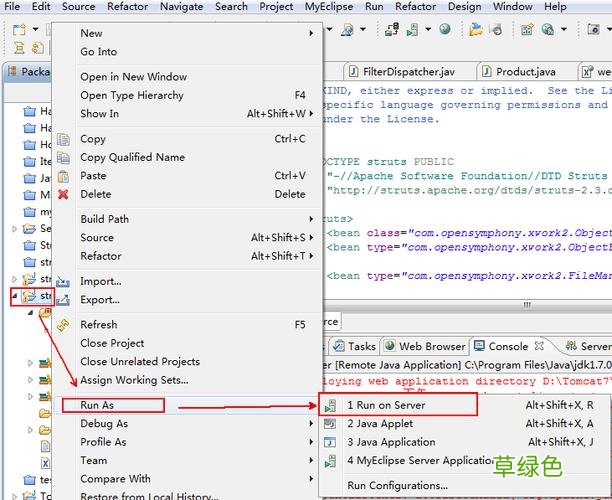
Task: Expand the Refactor submenu arrow
Action: pos(311,256)
